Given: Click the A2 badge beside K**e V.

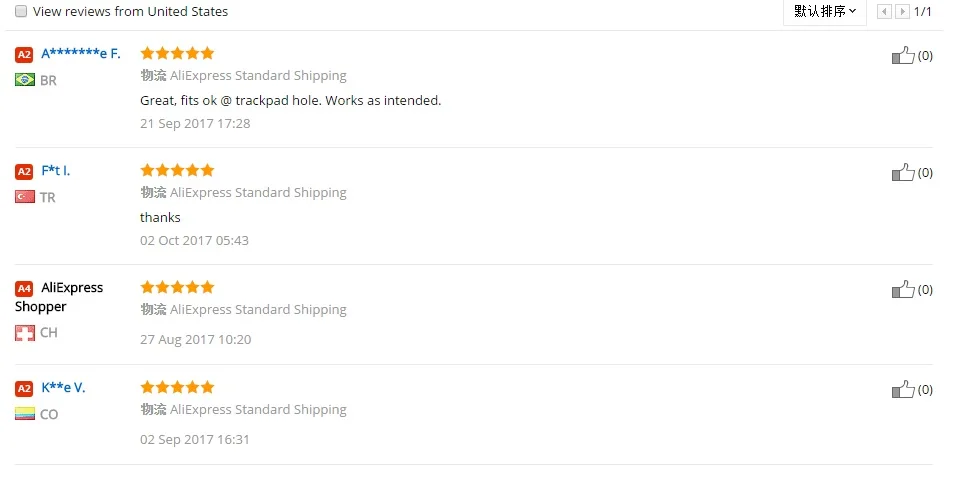Looking at the screenshot, I should pos(24,388).
